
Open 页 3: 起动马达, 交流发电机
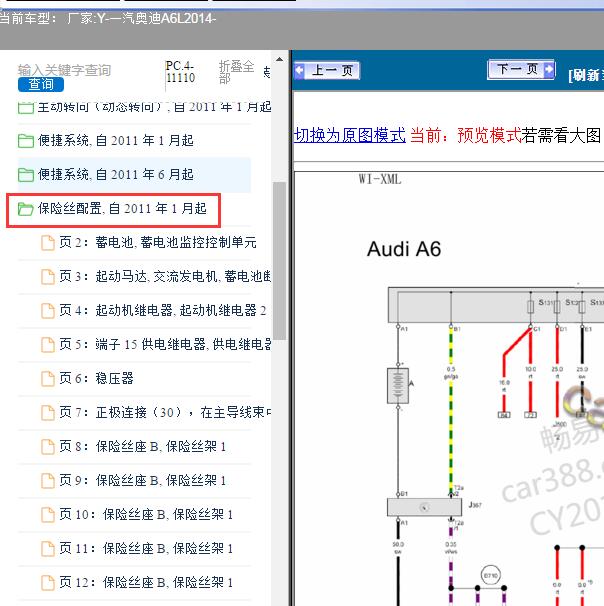[x=165, y=277]
